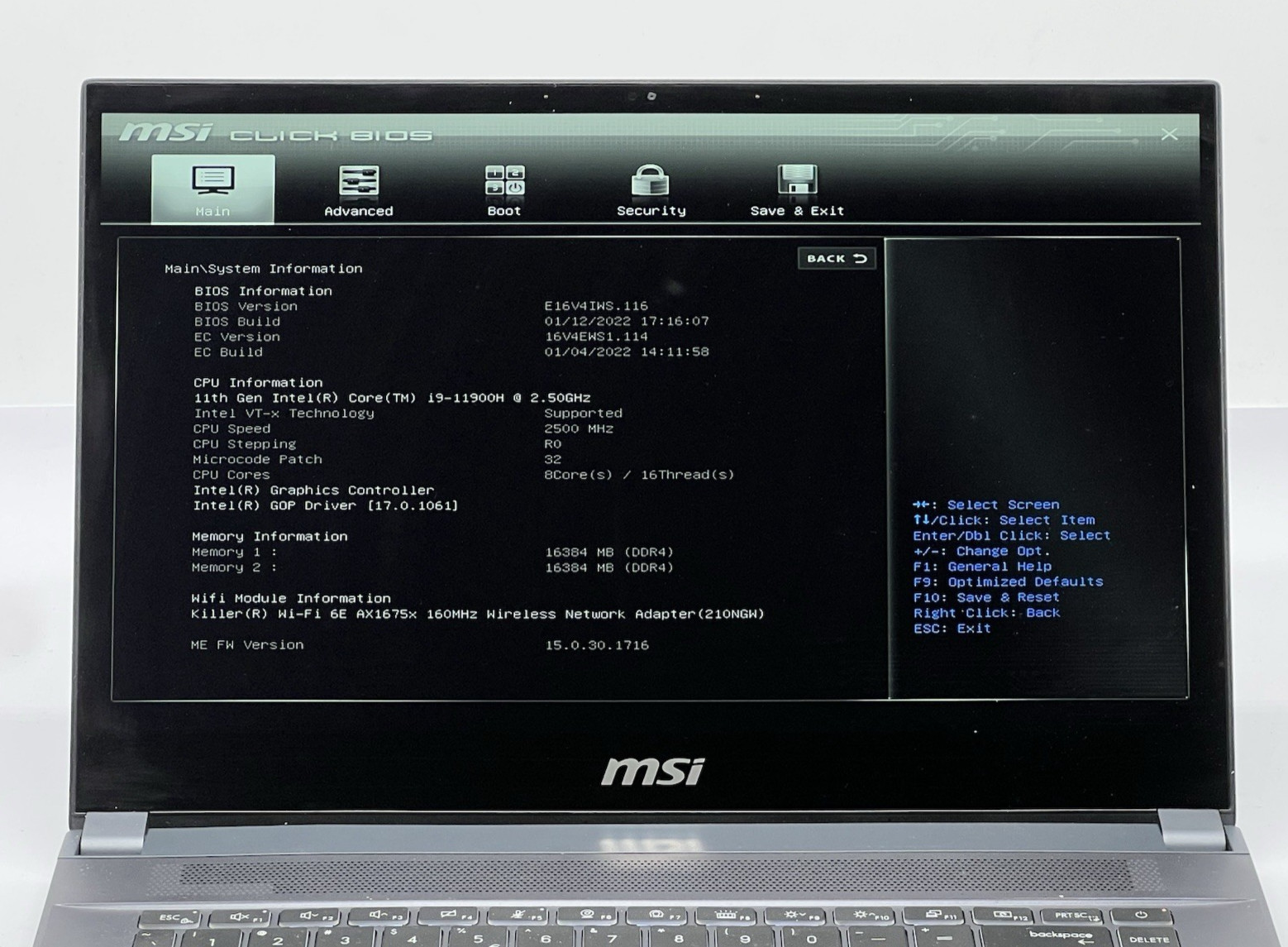Click the BIOS Information heading

pyautogui.click(x=263, y=291)
